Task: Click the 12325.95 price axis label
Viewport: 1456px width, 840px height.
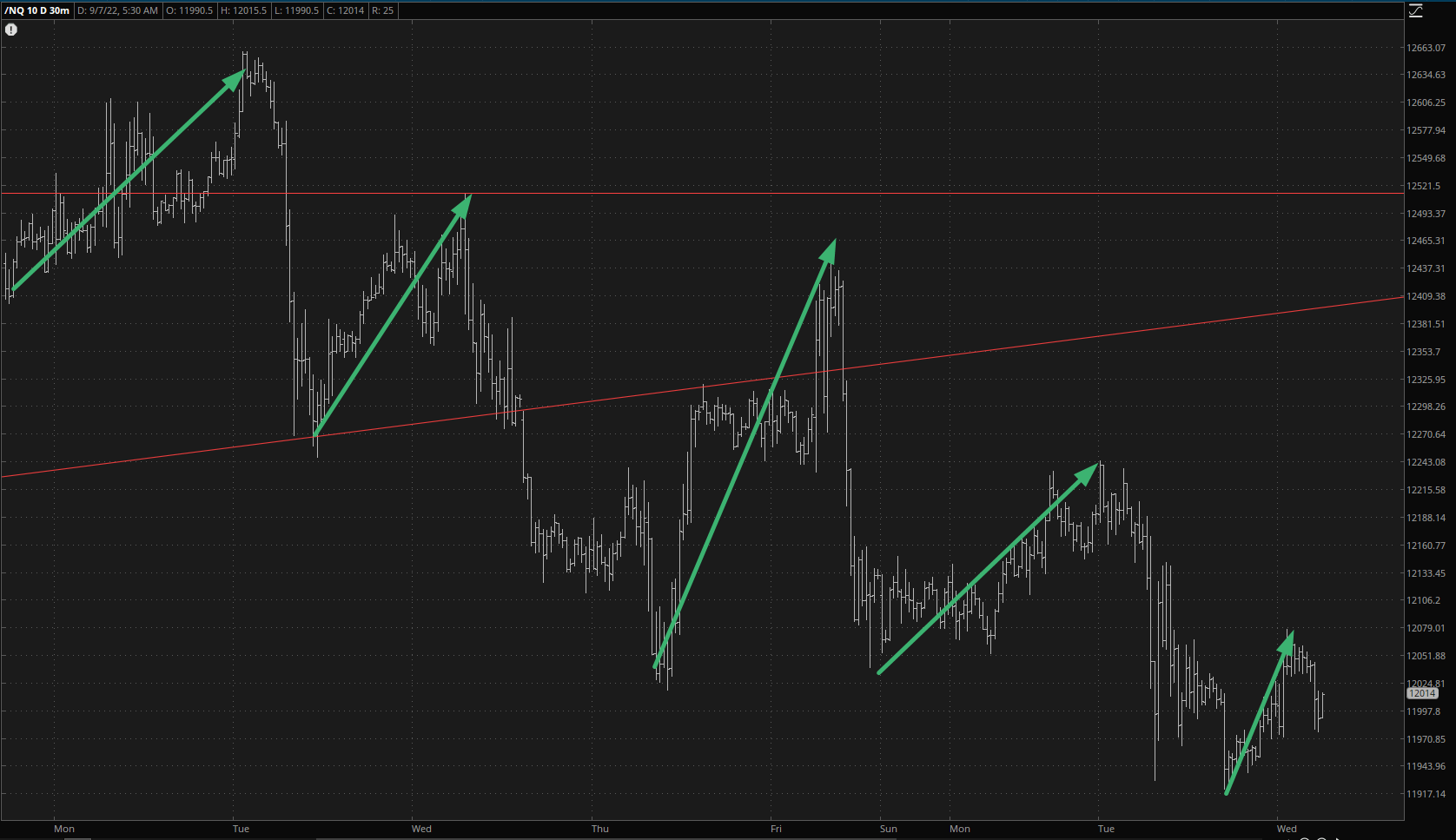Action: coord(1426,380)
